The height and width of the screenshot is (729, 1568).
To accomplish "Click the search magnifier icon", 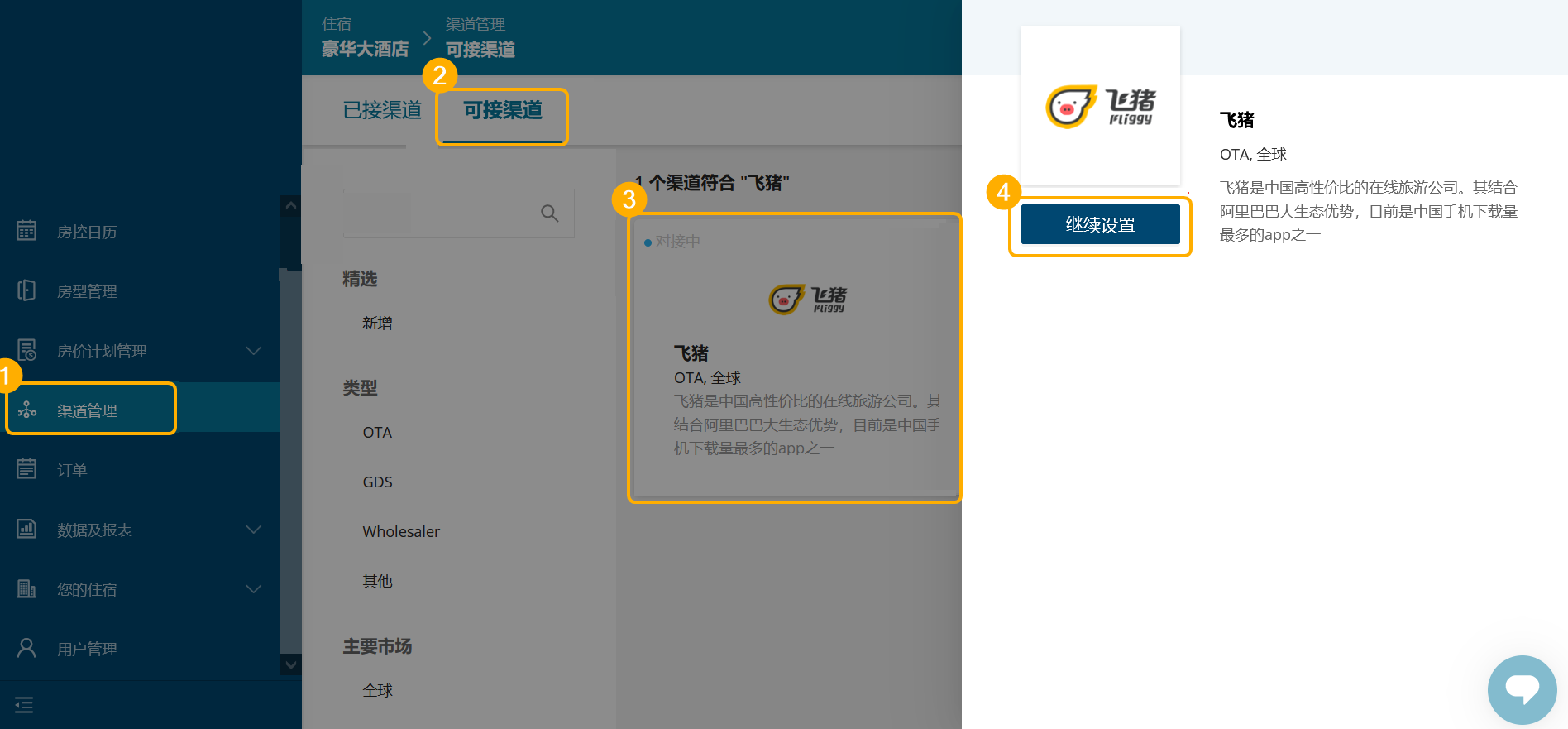I will 549,213.
